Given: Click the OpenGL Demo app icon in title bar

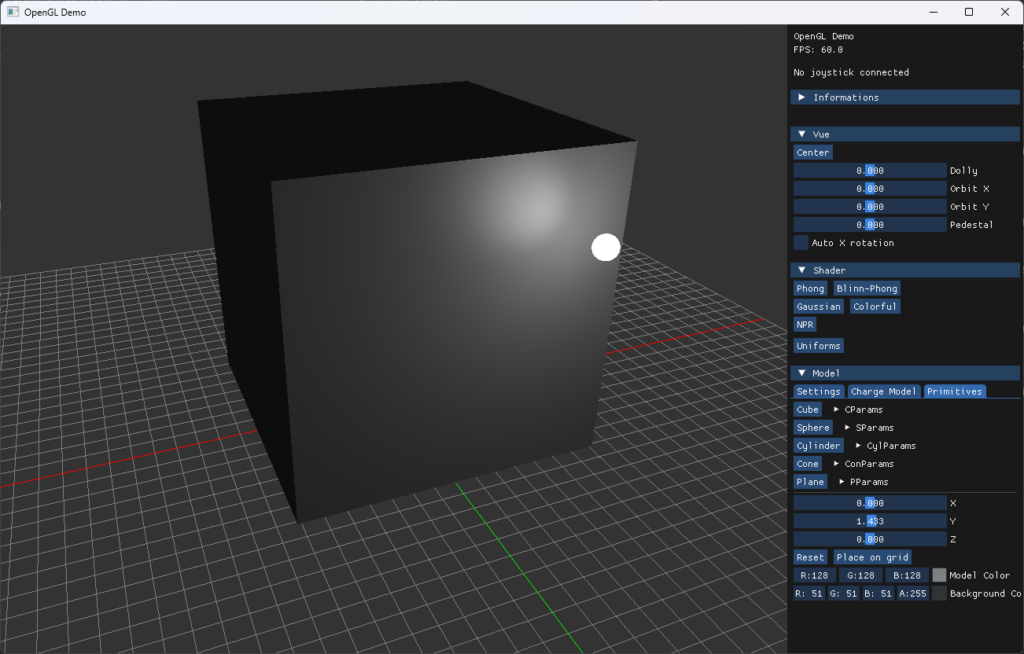Looking at the screenshot, I should (x=12, y=12).
